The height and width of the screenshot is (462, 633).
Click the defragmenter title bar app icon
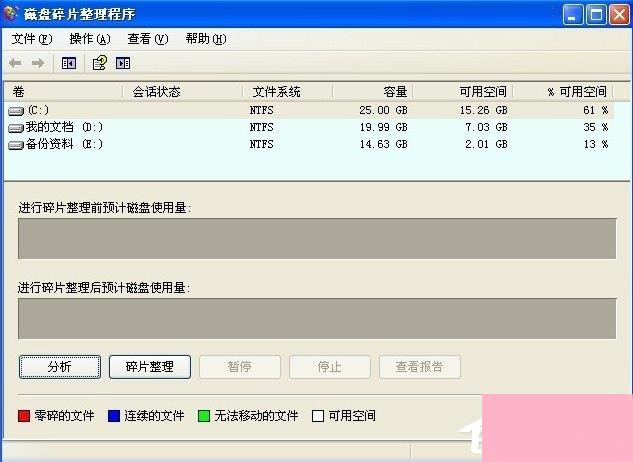click(10, 14)
